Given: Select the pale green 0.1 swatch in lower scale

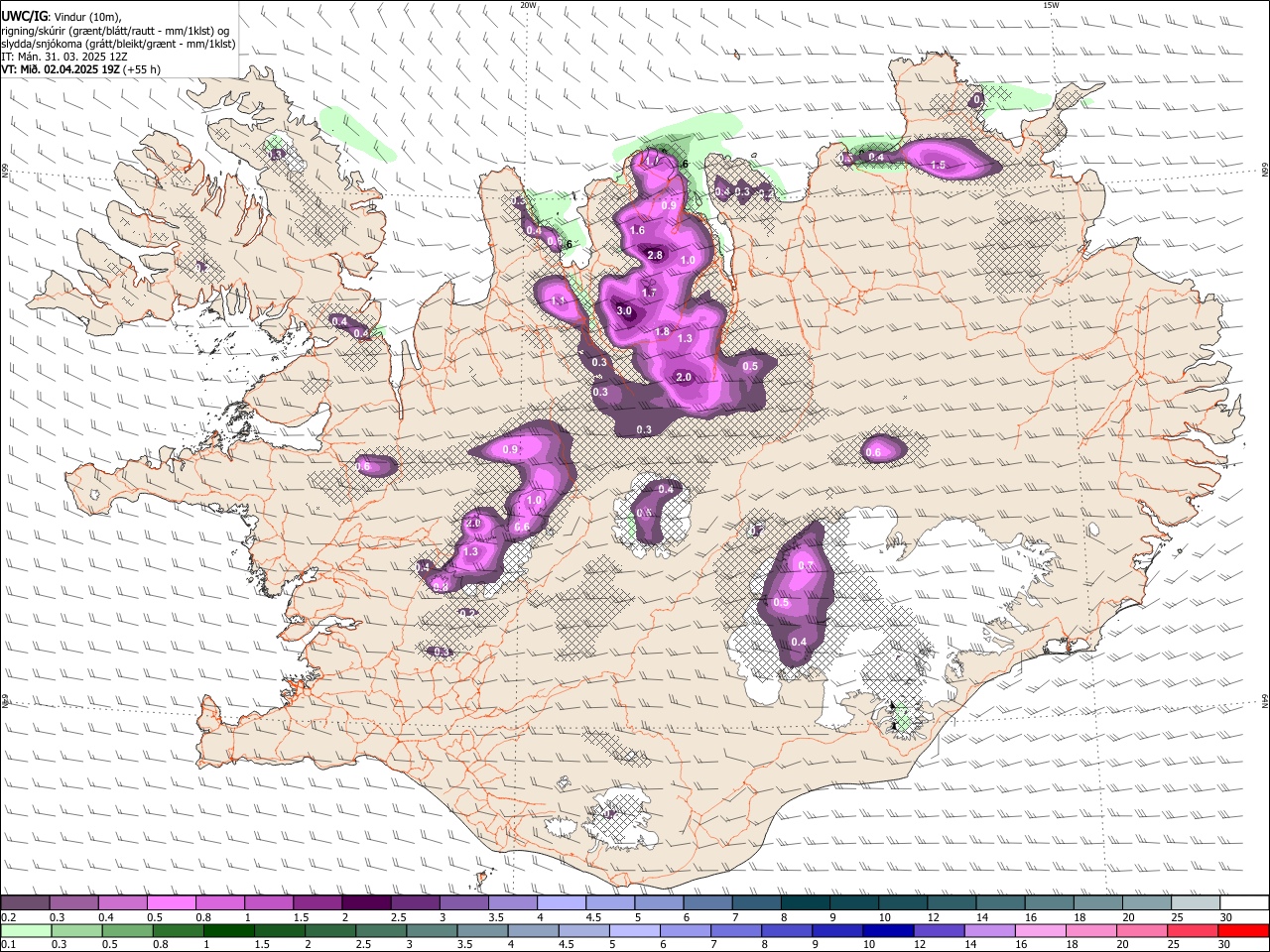Looking at the screenshot, I should (26, 930).
